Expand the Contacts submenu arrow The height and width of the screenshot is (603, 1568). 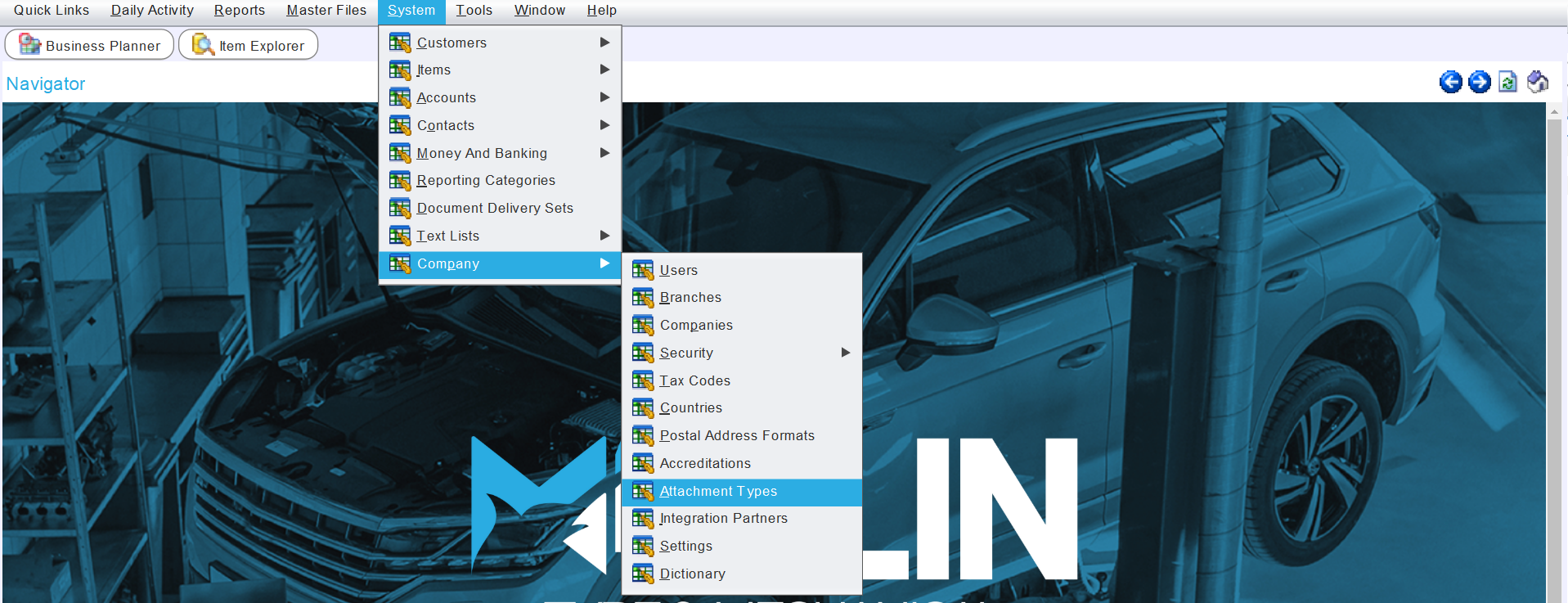tap(604, 125)
